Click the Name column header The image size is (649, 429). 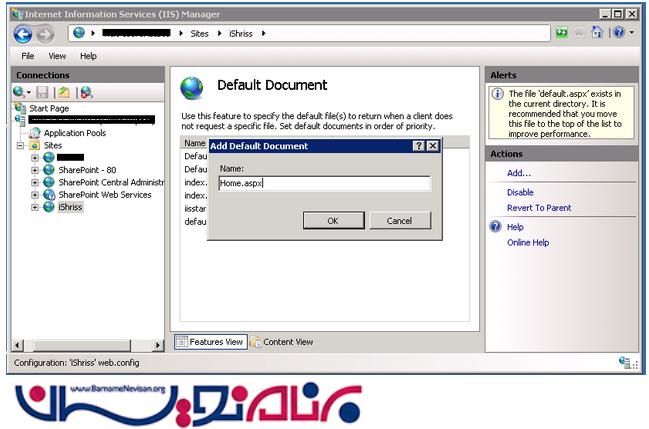coord(195,143)
